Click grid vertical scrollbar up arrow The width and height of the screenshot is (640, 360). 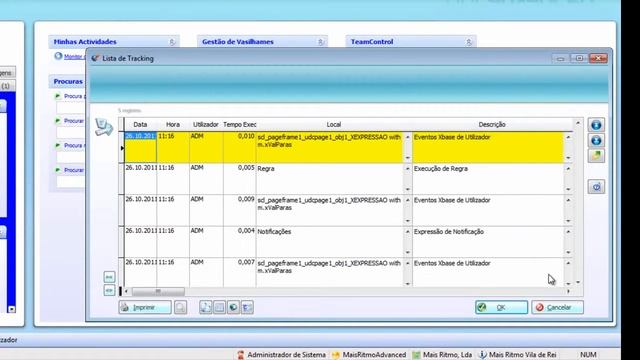(578, 122)
